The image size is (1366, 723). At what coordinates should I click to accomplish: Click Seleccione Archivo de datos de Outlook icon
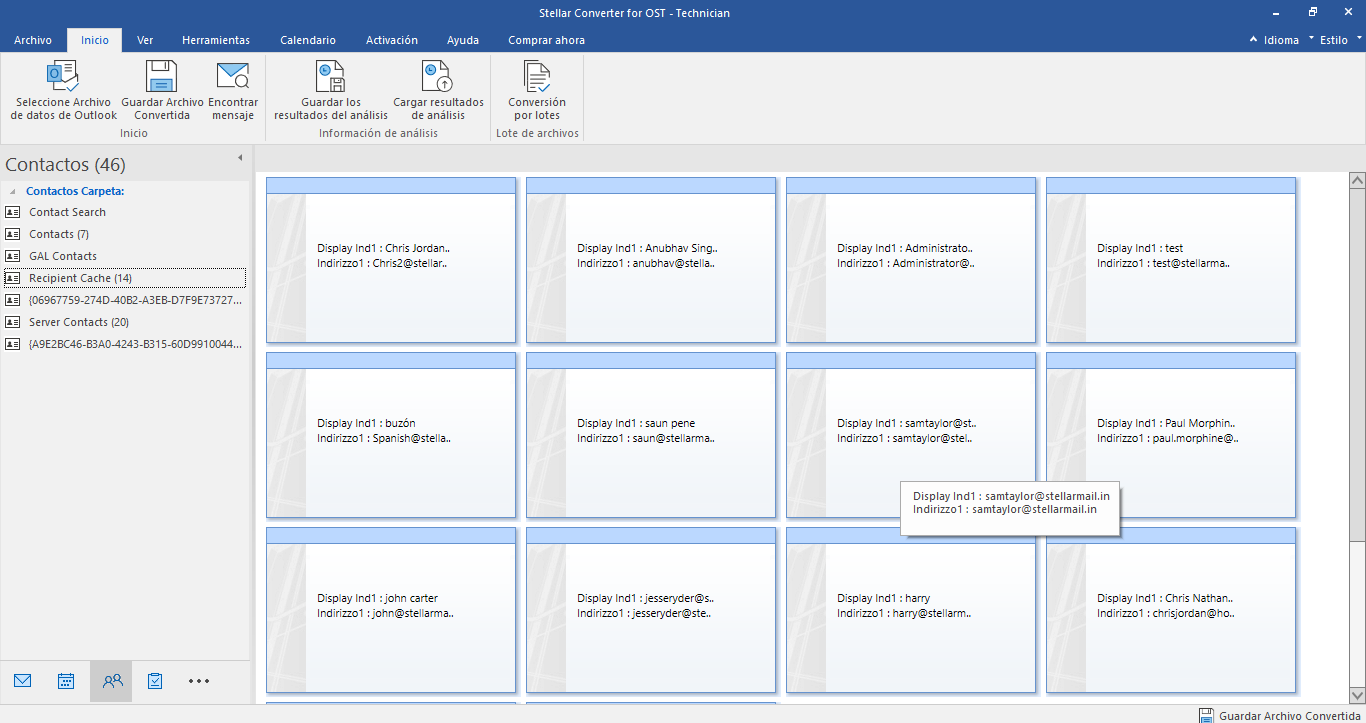(63, 78)
